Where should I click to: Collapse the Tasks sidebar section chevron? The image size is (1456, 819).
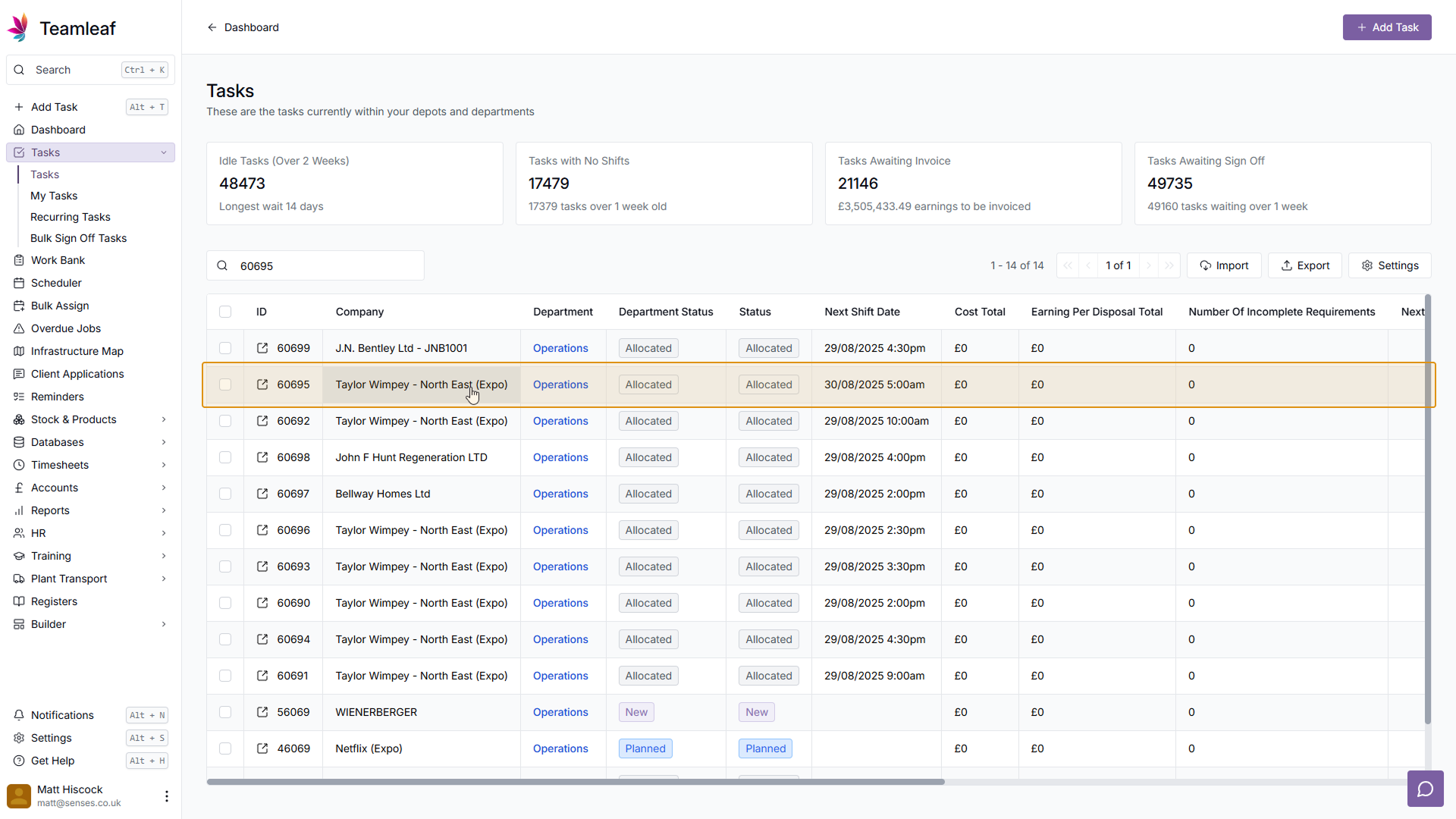pyautogui.click(x=164, y=152)
